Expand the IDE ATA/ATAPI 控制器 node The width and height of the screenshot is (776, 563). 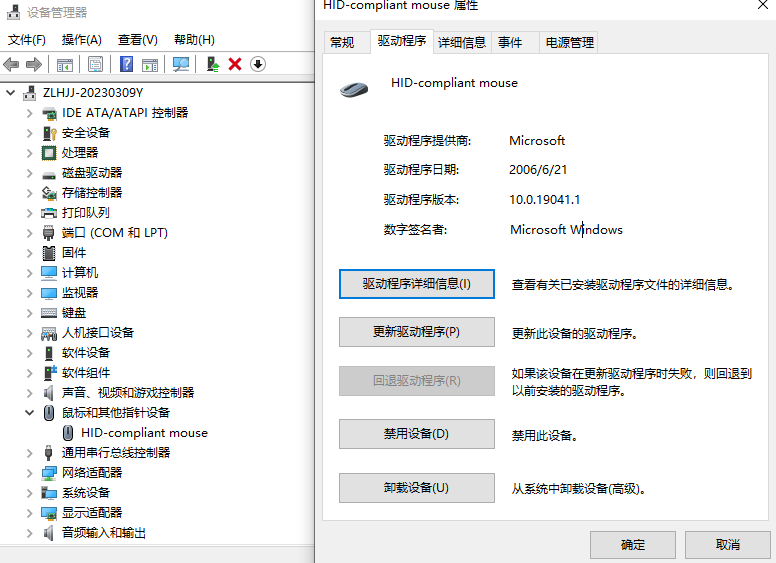[x=29, y=113]
